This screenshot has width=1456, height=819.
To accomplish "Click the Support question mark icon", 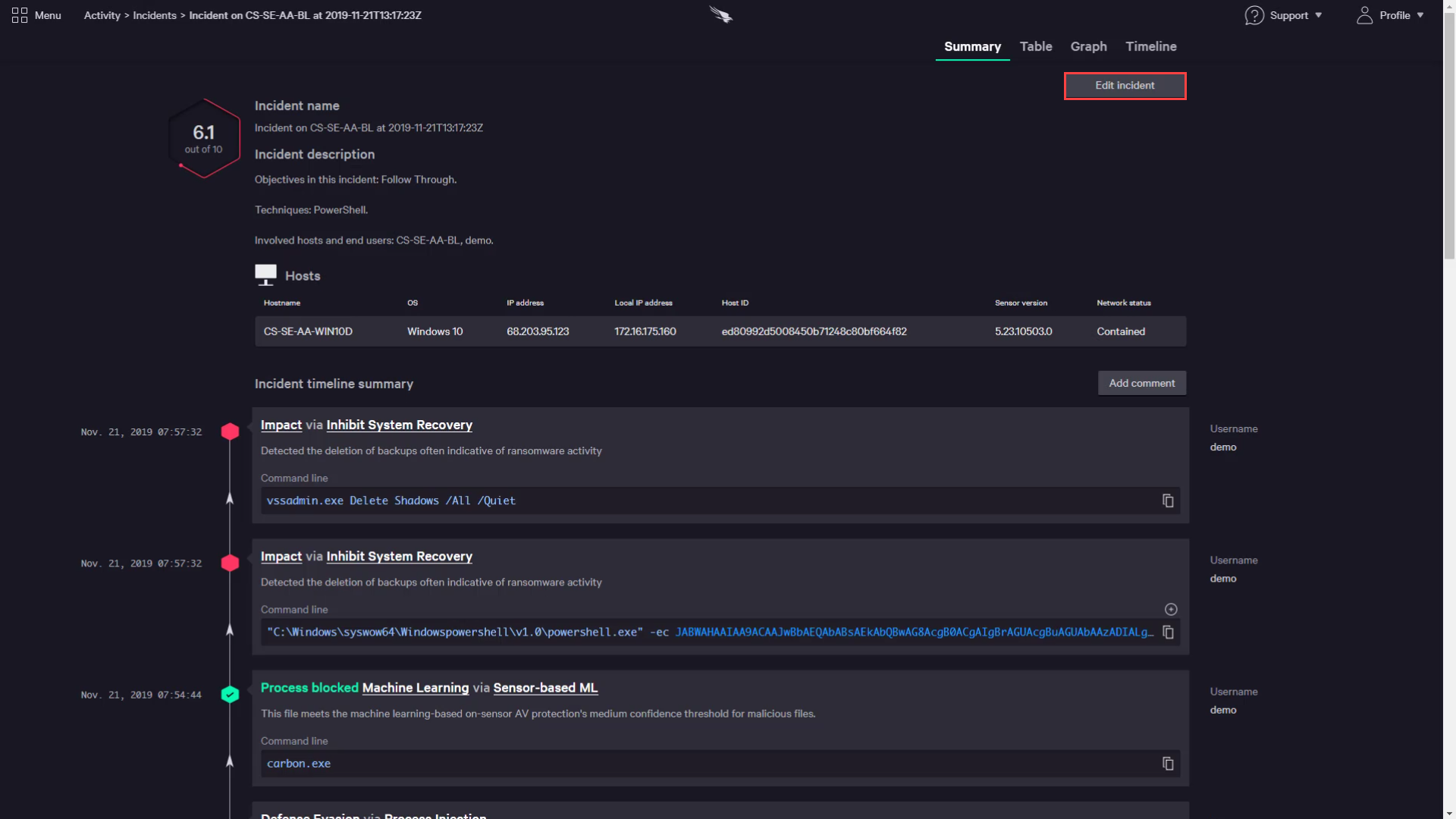I will tap(1254, 15).
